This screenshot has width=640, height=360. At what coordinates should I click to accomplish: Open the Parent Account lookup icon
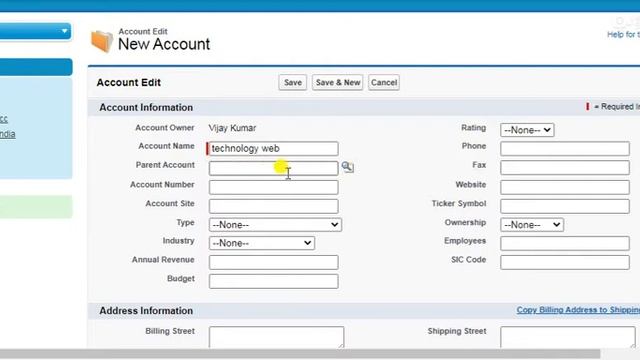(x=347, y=167)
